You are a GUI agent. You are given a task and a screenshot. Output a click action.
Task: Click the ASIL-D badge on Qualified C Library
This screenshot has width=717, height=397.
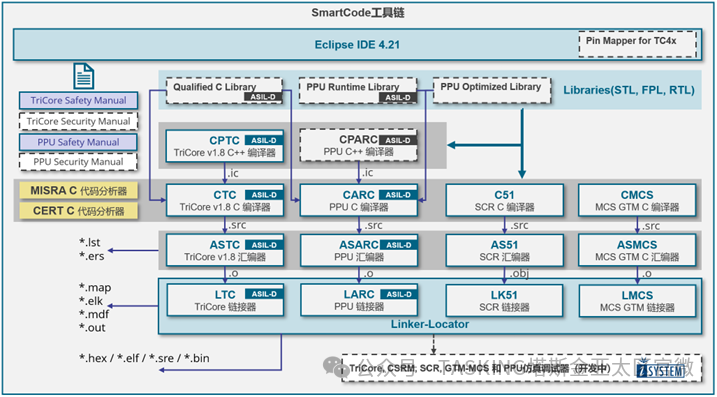[264, 97]
